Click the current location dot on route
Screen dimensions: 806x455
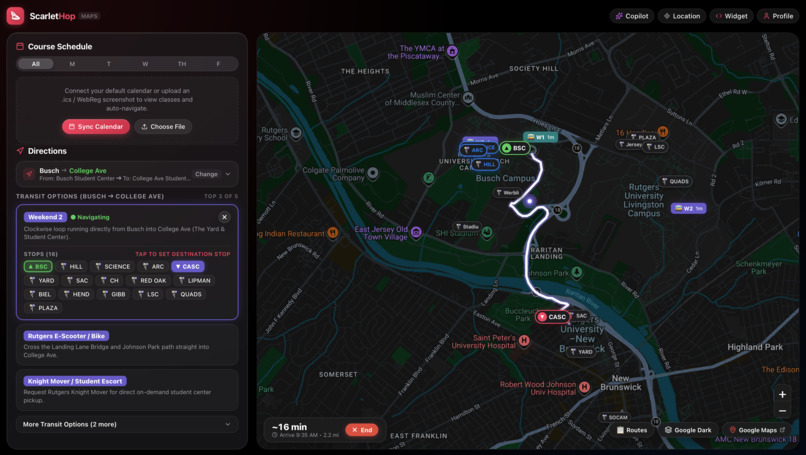pyautogui.click(x=529, y=201)
